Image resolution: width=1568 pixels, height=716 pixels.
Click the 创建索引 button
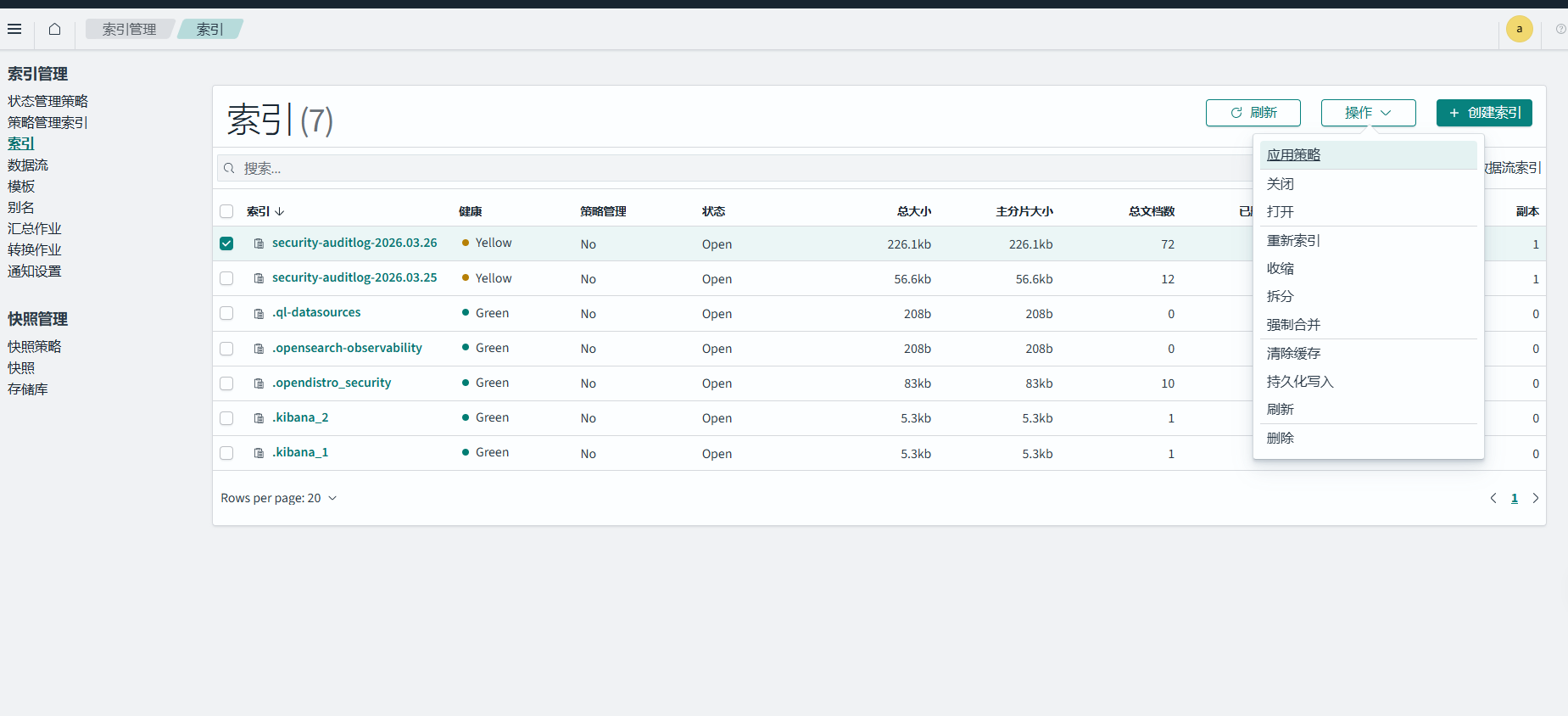[x=1483, y=113]
